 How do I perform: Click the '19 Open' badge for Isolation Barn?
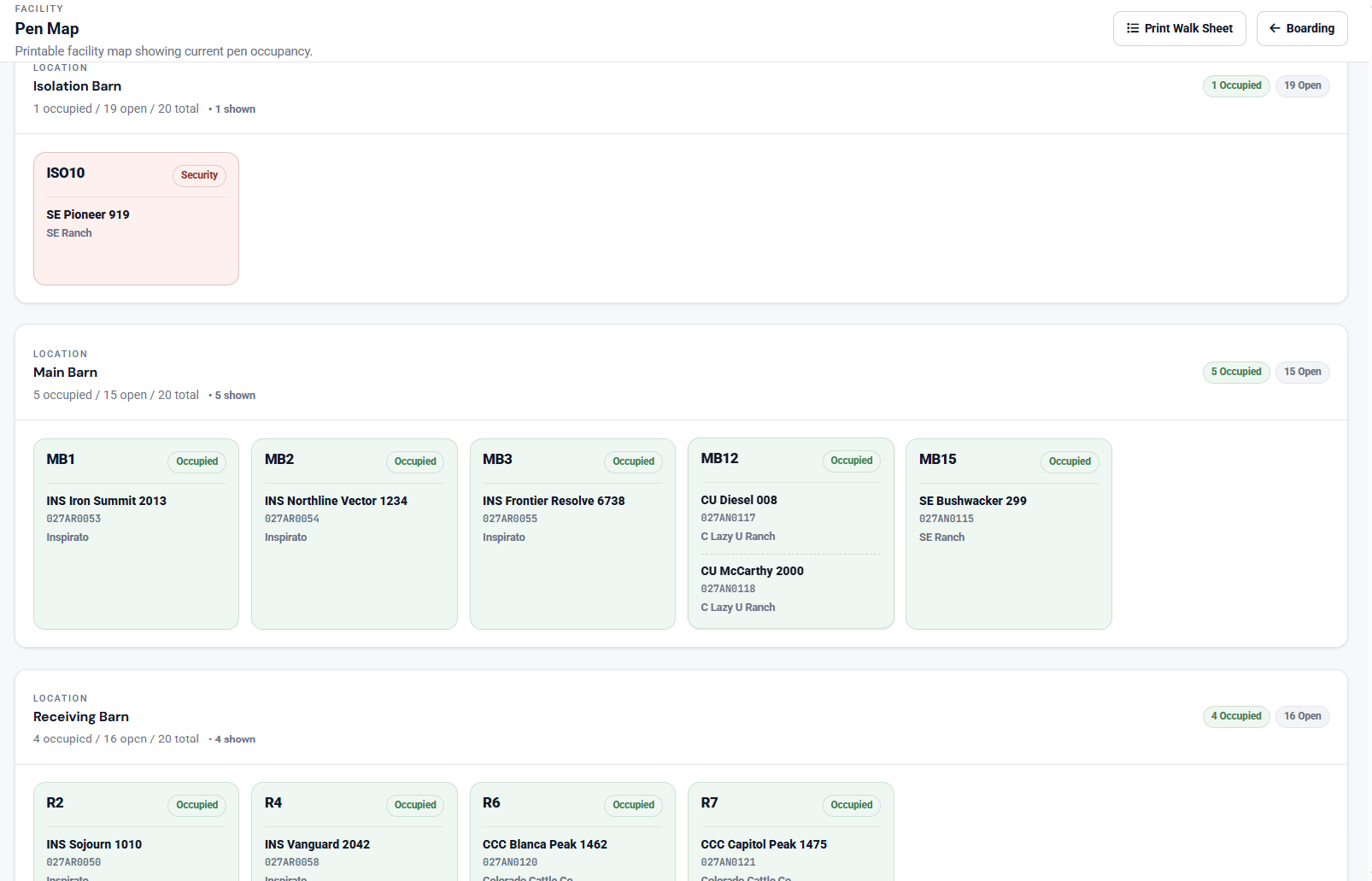[x=1302, y=85]
